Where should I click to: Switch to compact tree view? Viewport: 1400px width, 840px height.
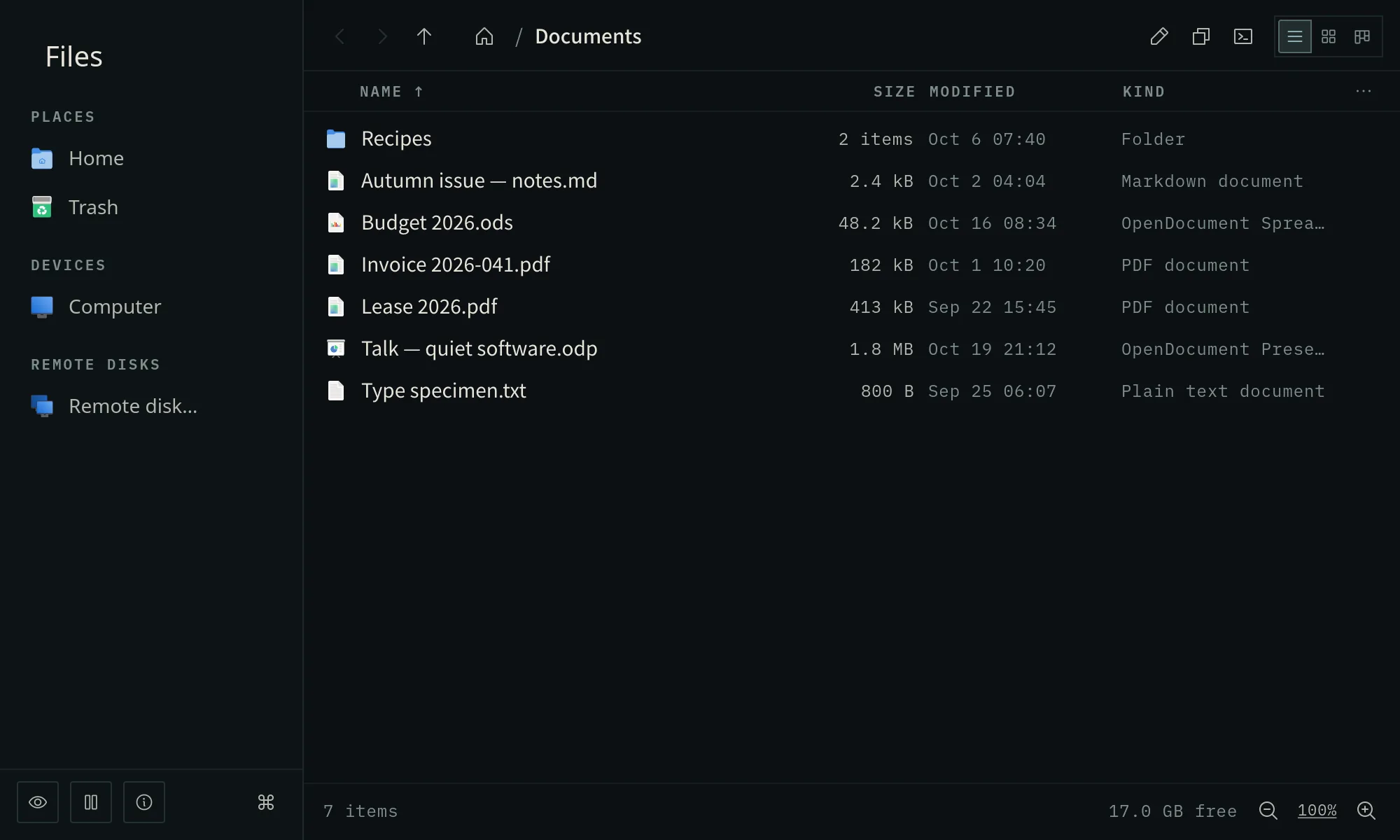1362,36
